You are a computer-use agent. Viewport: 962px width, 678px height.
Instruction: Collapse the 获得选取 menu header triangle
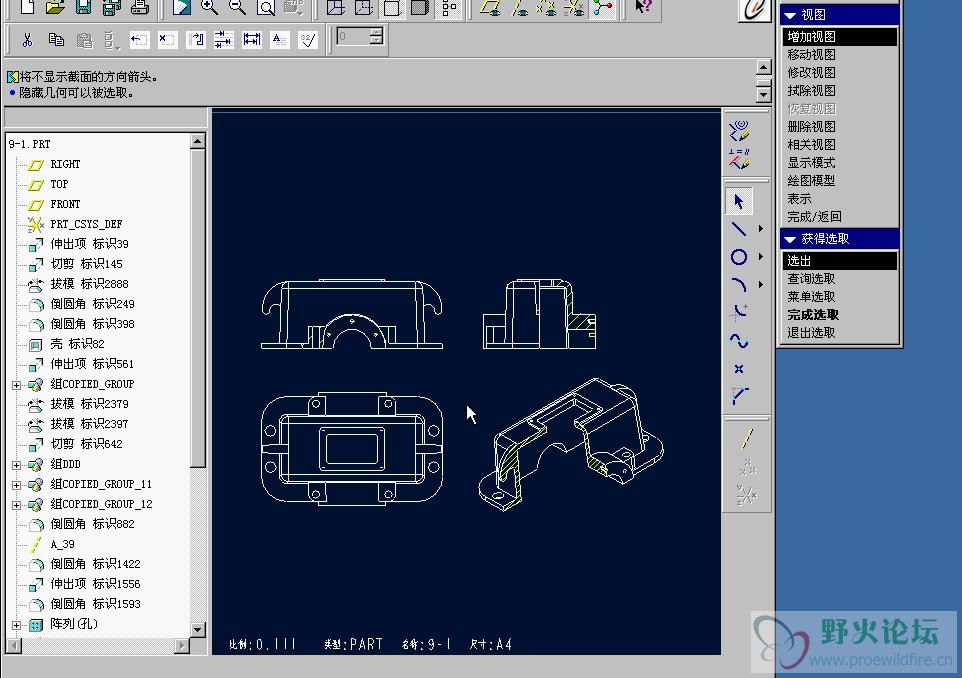(x=790, y=239)
